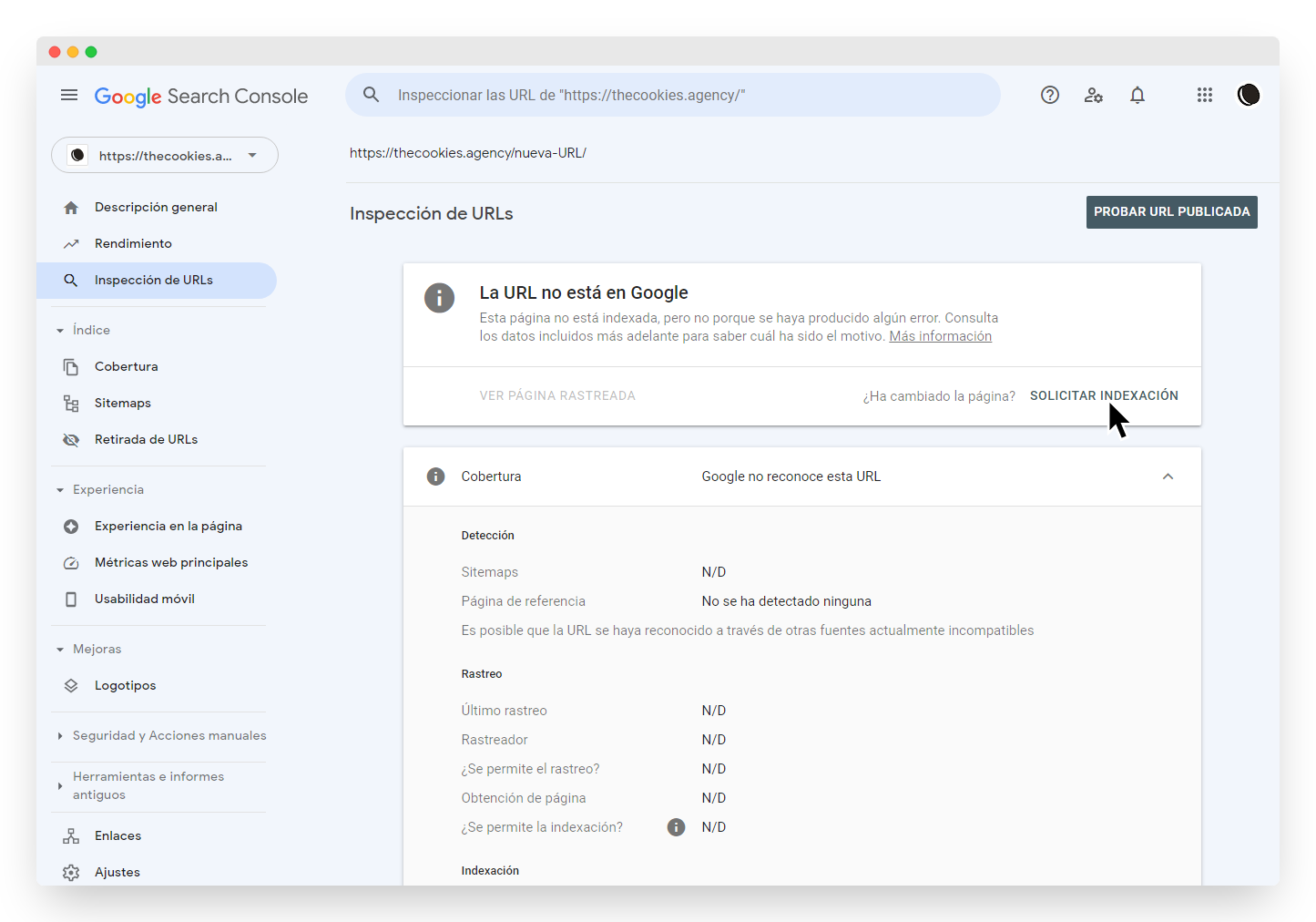
Task: Click the gear icon beside Ajustes
Action: coord(71,873)
